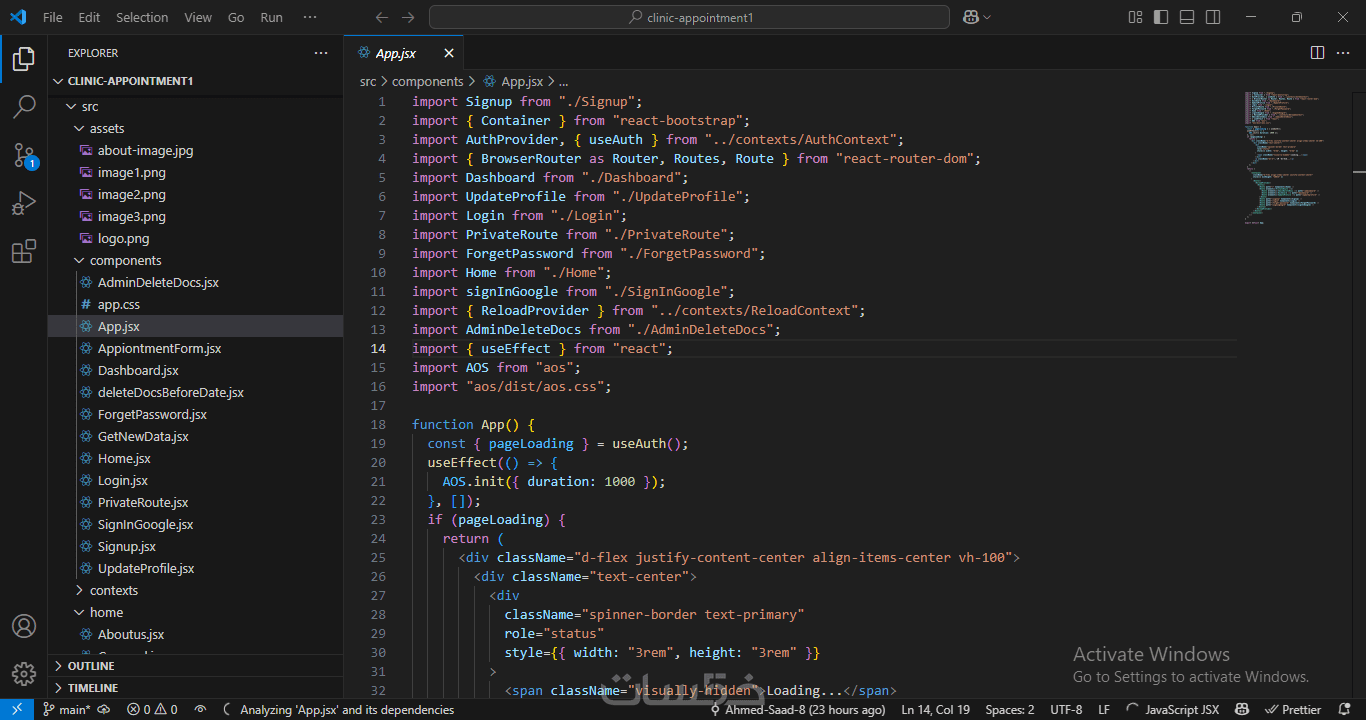Open Explorer Views and More Actions ellipsis
The image size is (1366, 720).
tap(321, 53)
